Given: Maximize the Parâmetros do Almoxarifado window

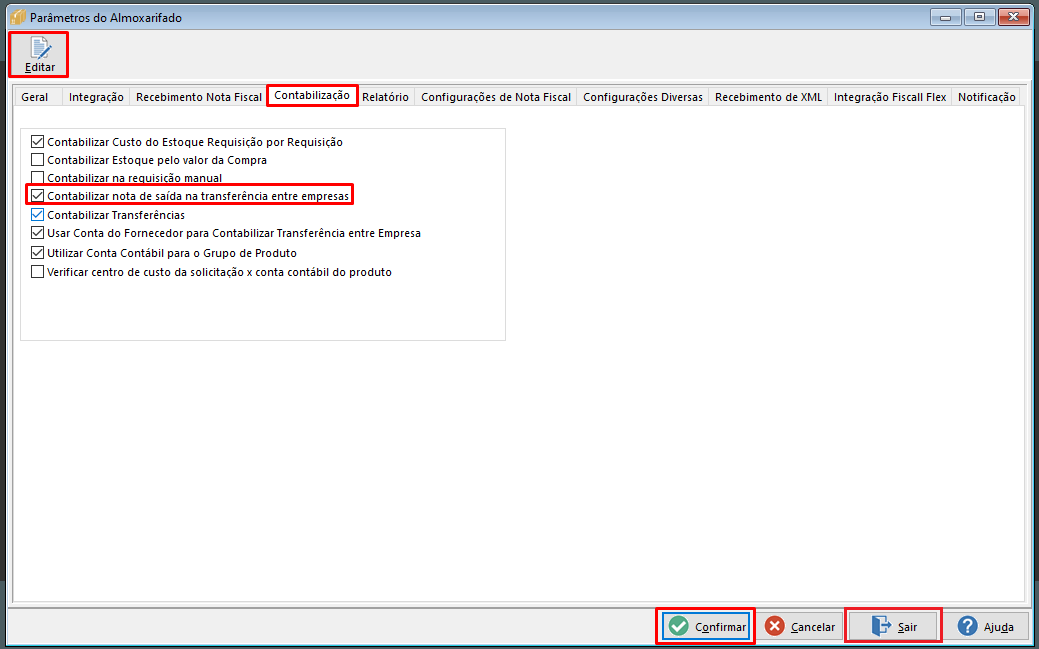Looking at the screenshot, I should pos(979,17).
